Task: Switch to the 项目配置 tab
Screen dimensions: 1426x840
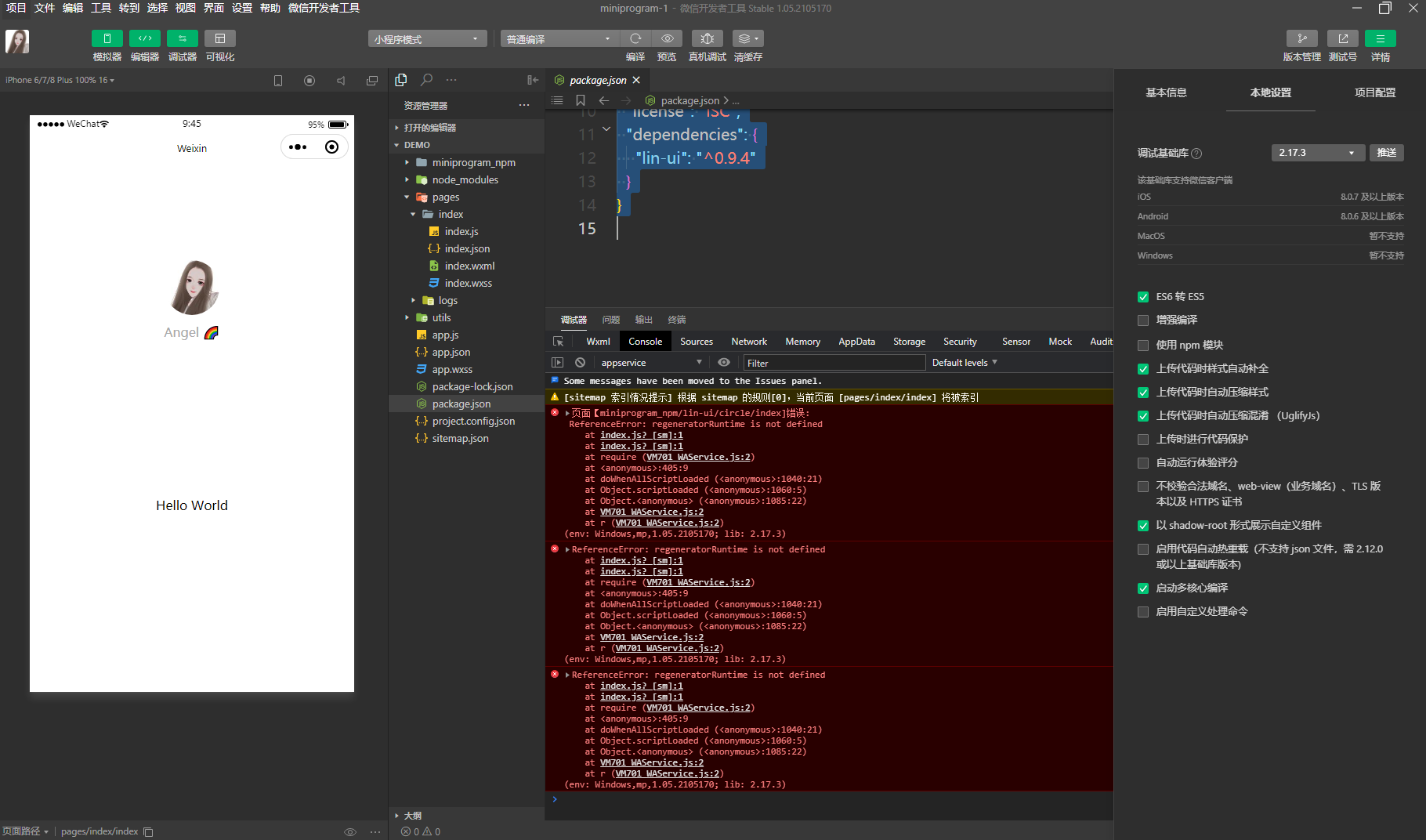Action: click(x=1375, y=92)
